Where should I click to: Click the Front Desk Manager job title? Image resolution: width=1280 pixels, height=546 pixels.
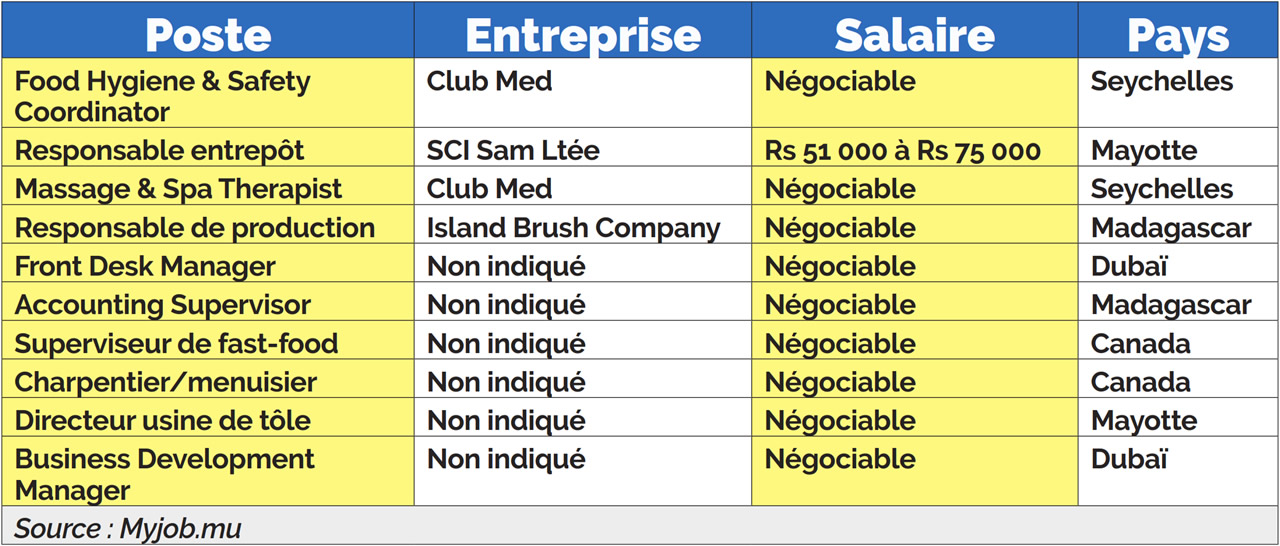tap(145, 266)
